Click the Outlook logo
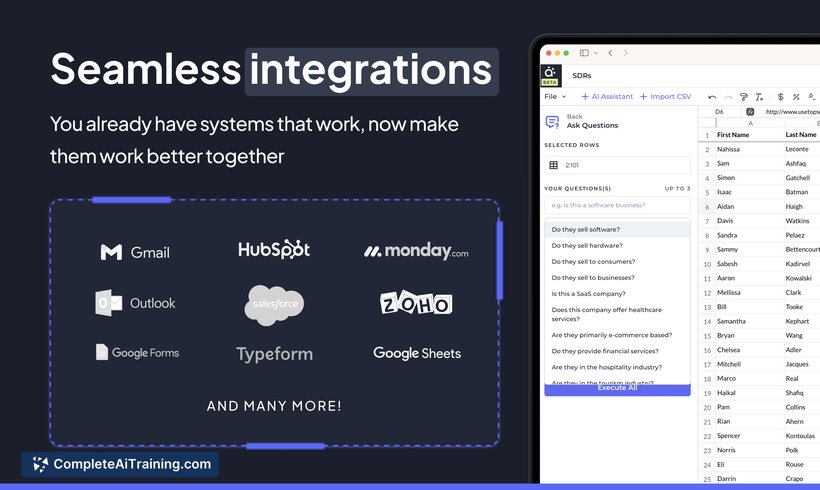This screenshot has width=820, height=490. (x=135, y=303)
